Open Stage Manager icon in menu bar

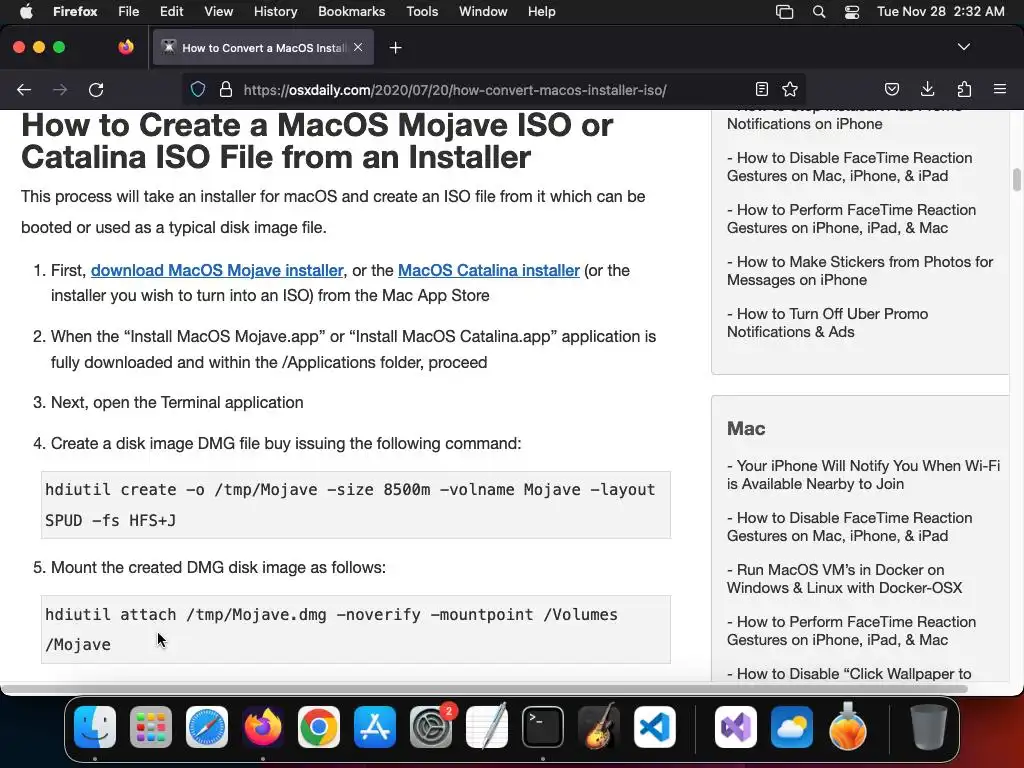(x=784, y=11)
